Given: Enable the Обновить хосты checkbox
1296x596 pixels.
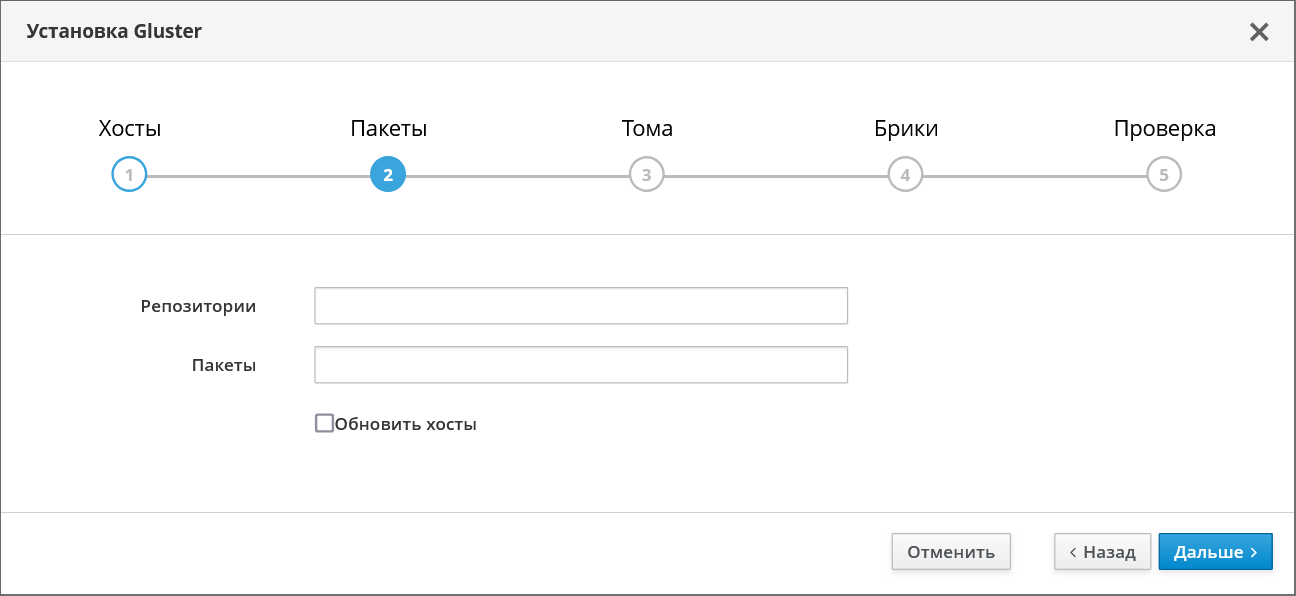Looking at the screenshot, I should click(324, 423).
